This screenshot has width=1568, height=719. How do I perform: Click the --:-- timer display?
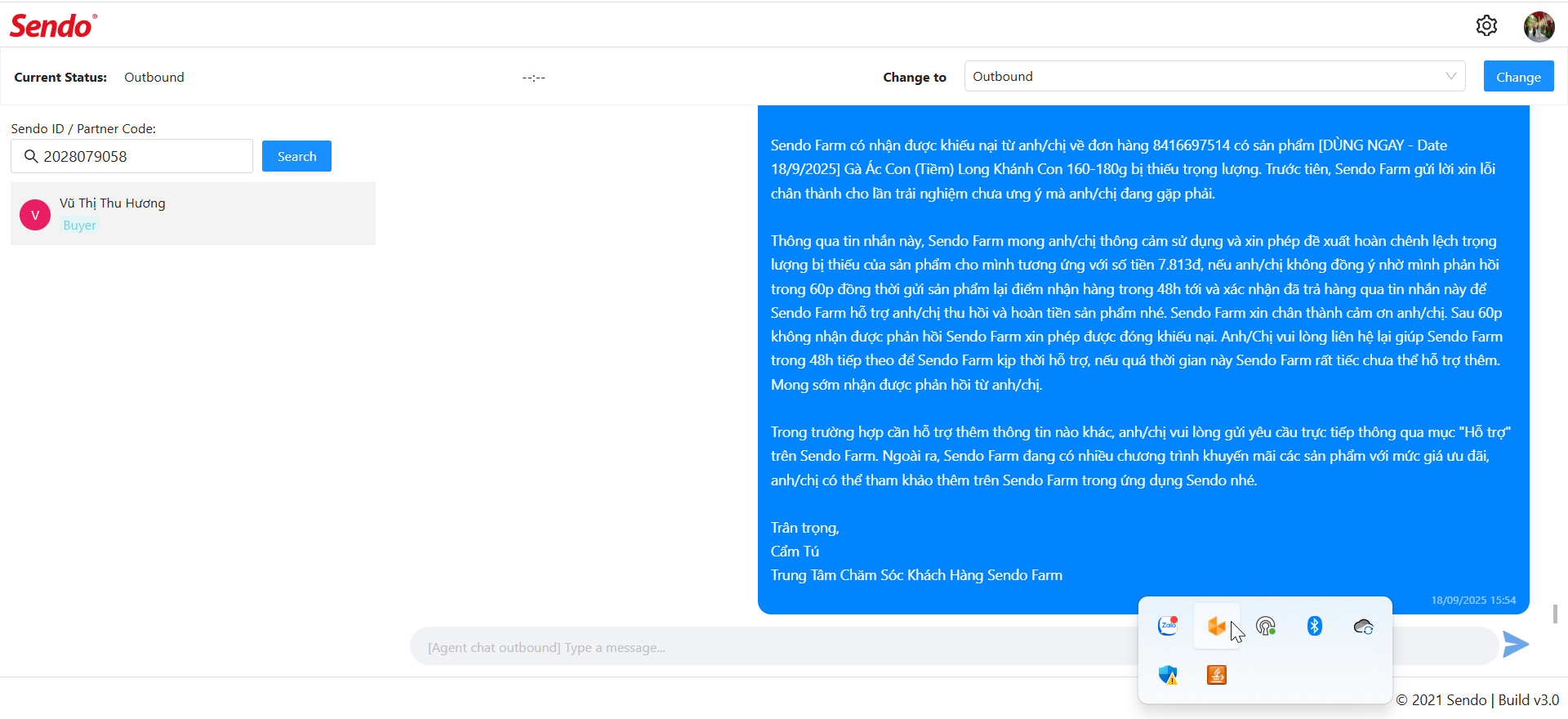pos(534,78)
